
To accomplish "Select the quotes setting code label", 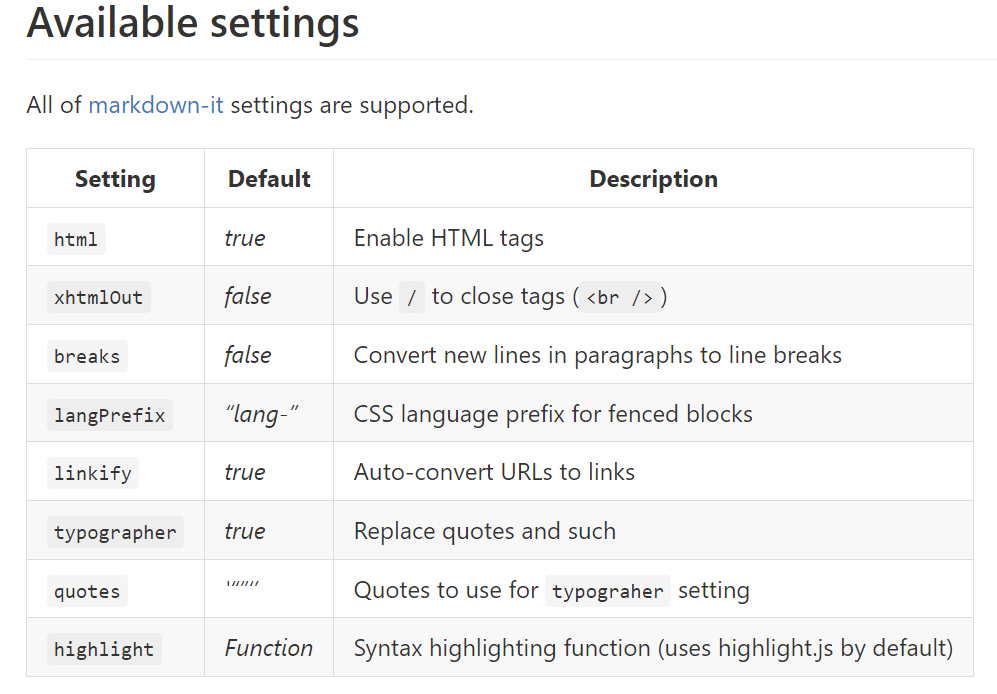I will point(87,591).
